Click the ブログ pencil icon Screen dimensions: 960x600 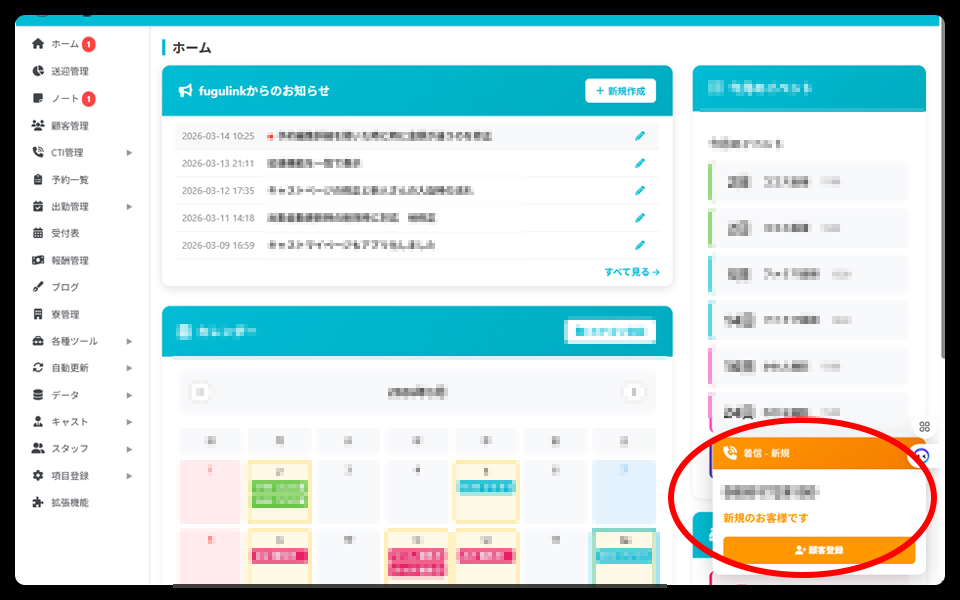tap(38, 287)
